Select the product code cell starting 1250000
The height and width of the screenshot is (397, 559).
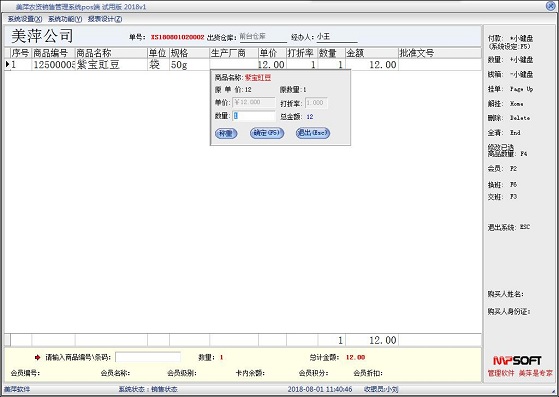(x=53, y=65)
